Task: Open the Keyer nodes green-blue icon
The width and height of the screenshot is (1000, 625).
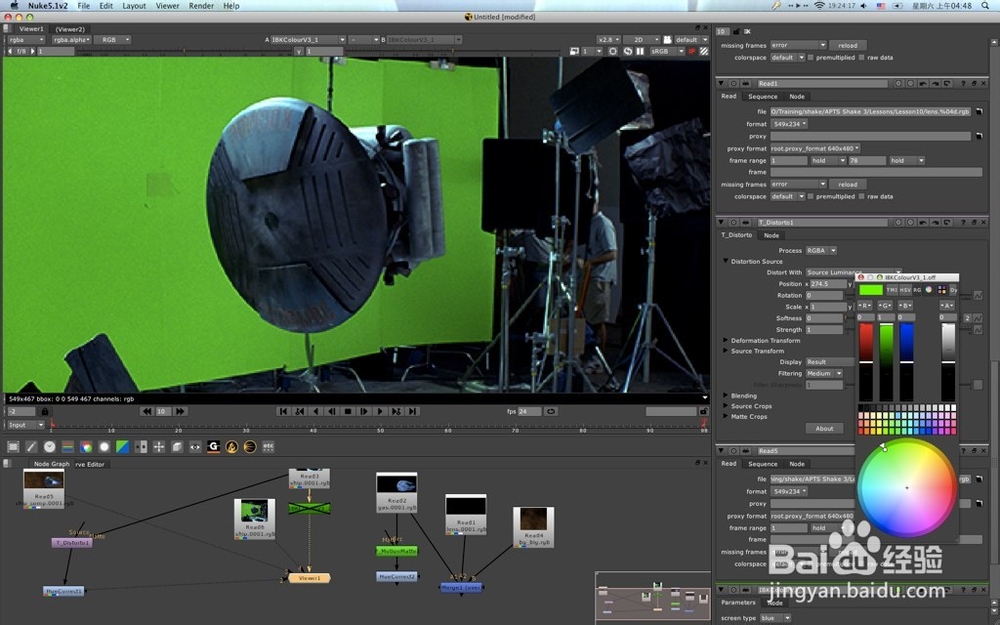Action: coord(122,447)
